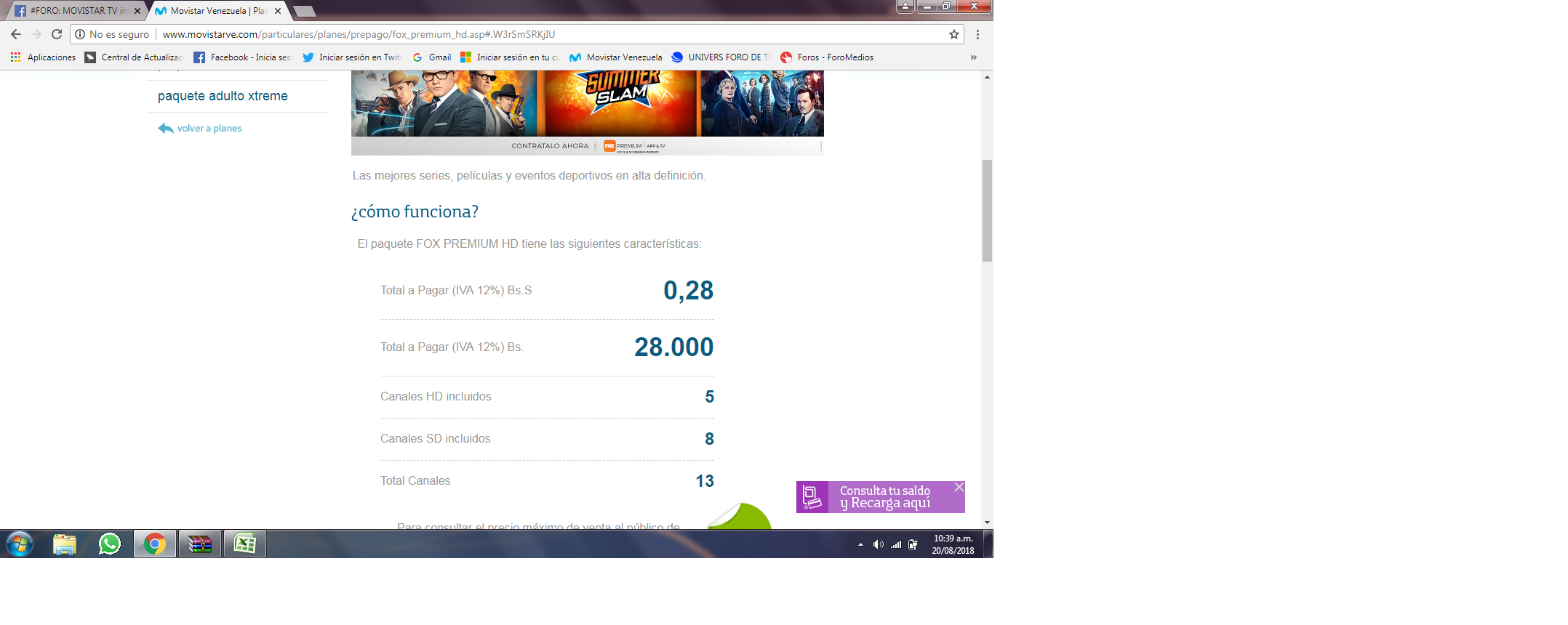This screenshot has width=1568, height=625.
Task: Open the Facebook bookmark
Action: tap(242, 57)
